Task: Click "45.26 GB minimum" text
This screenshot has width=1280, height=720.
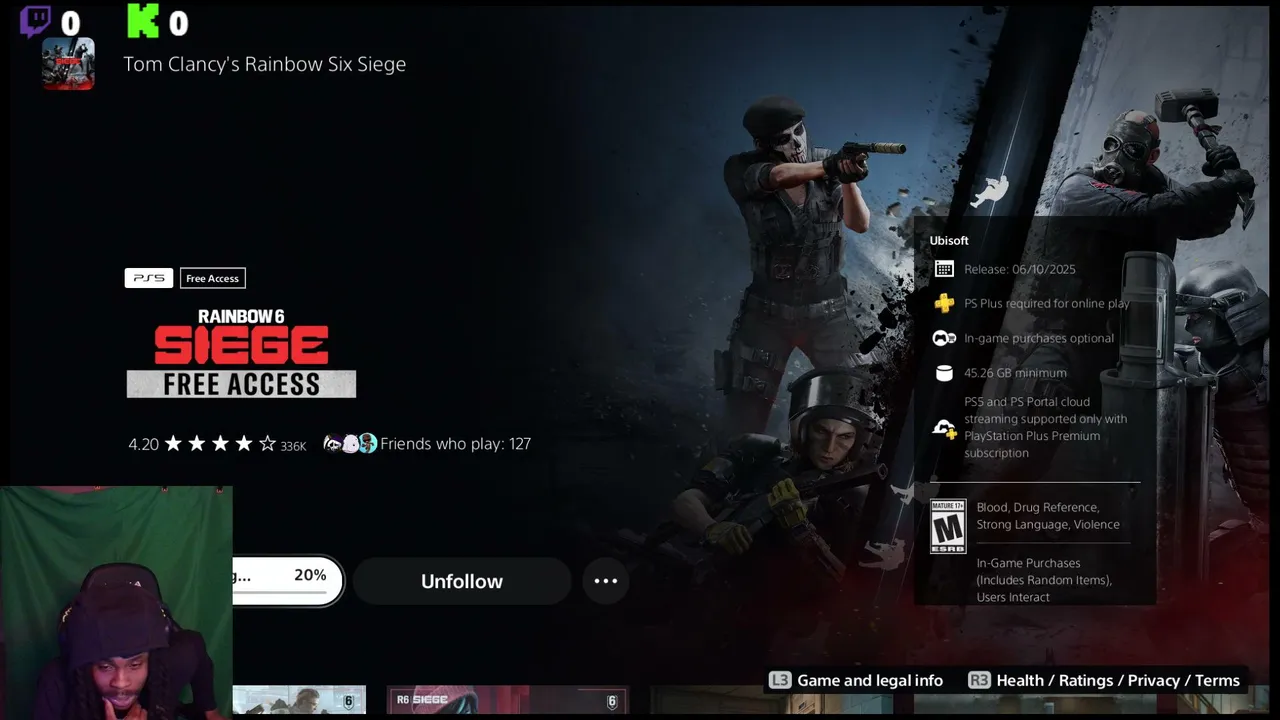Action: 1015,373
